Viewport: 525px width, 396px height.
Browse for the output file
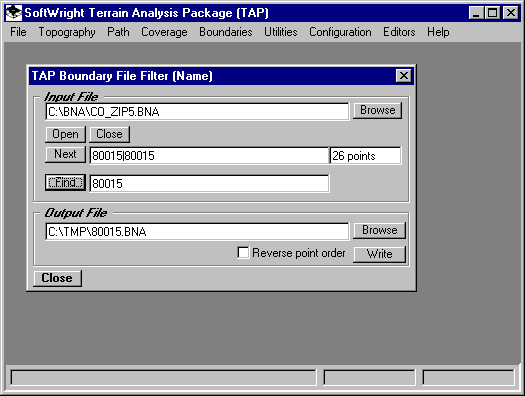click(x=379, y=230)
